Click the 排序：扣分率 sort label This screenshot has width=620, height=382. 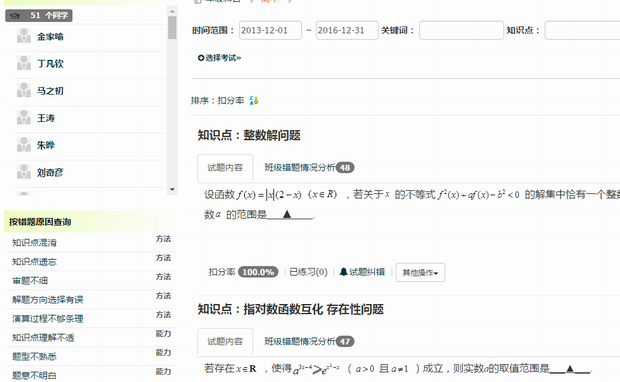(218, 101)
